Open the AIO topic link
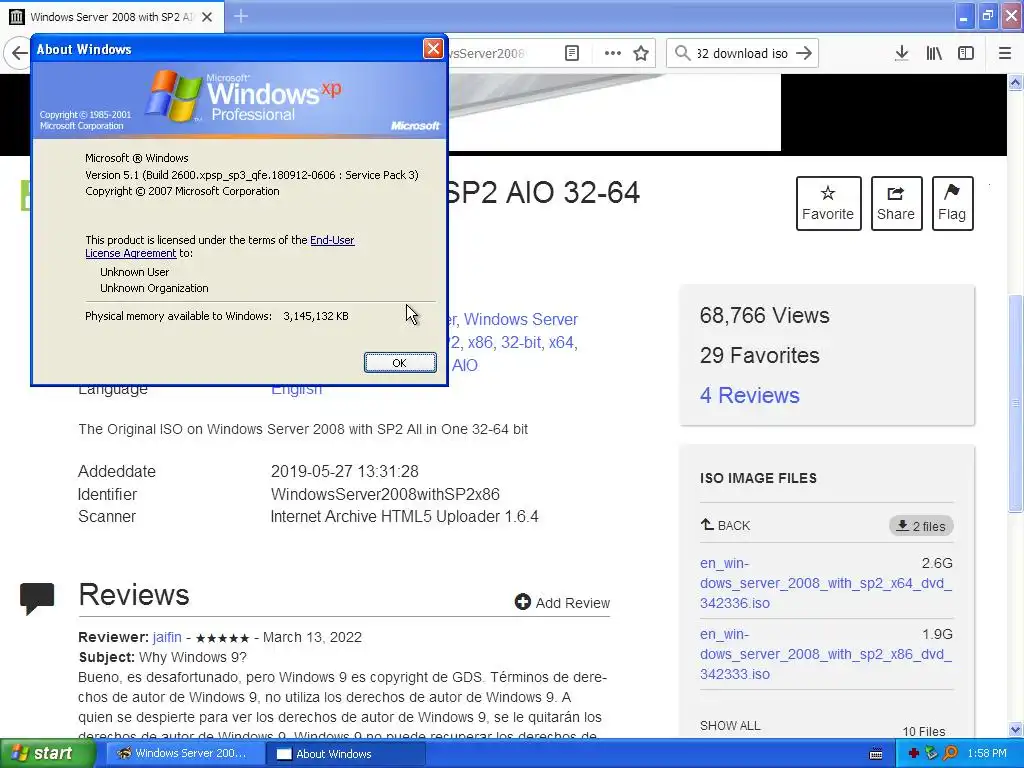The image size is (1024, 768). click(x=464, y=365)
